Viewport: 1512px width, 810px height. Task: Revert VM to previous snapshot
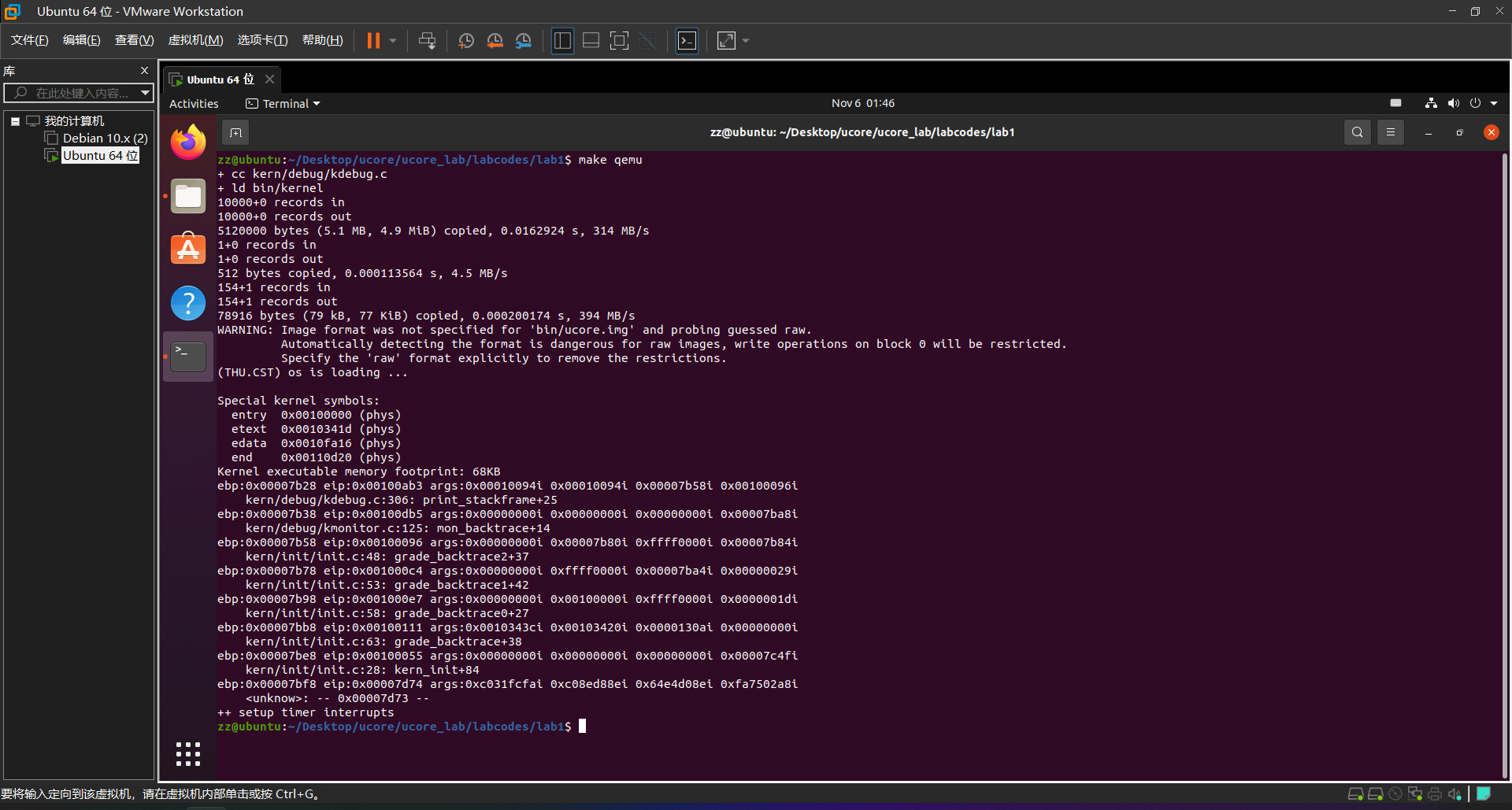point(495,41)
